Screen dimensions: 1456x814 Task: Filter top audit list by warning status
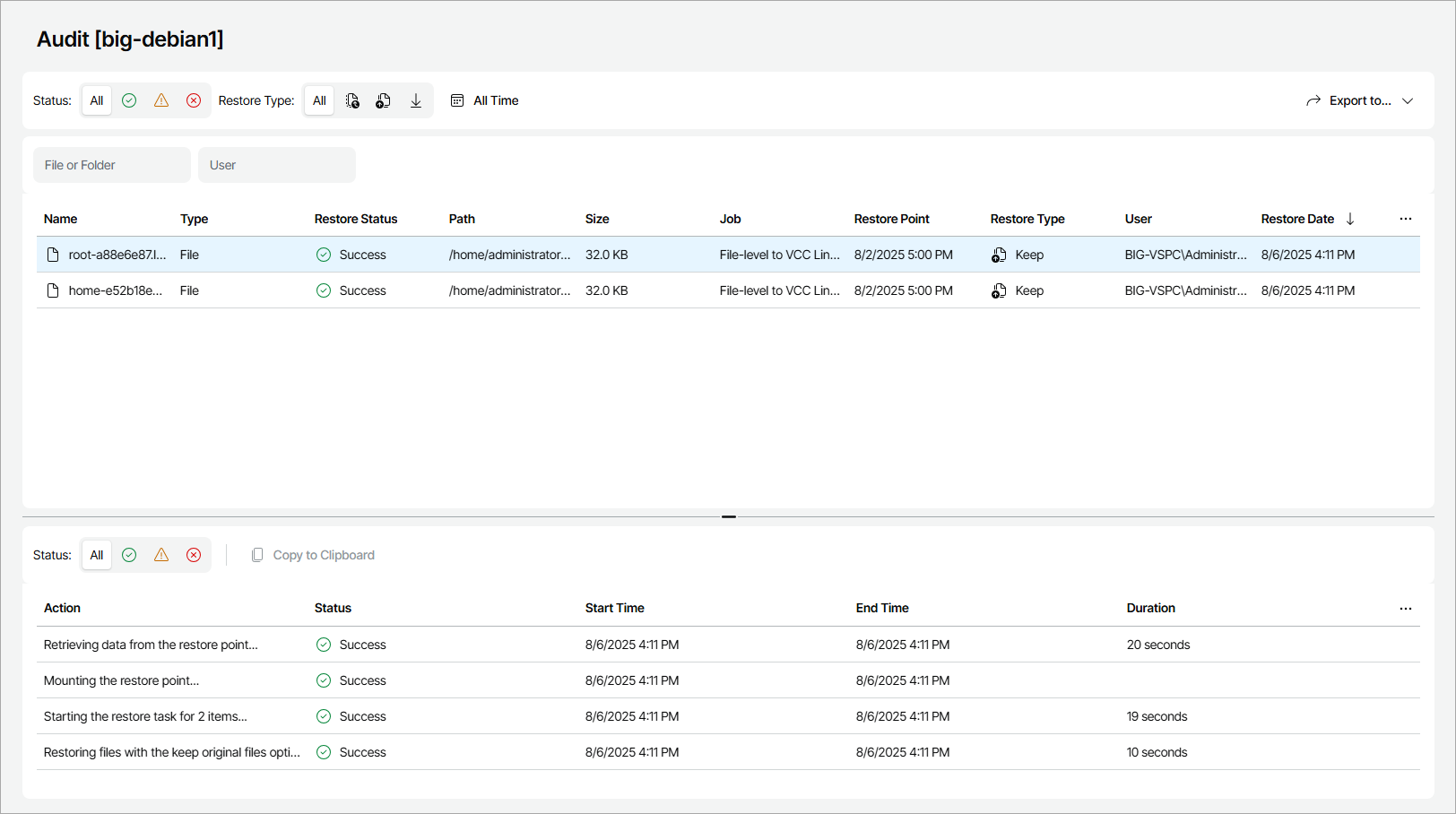[161, 100]
